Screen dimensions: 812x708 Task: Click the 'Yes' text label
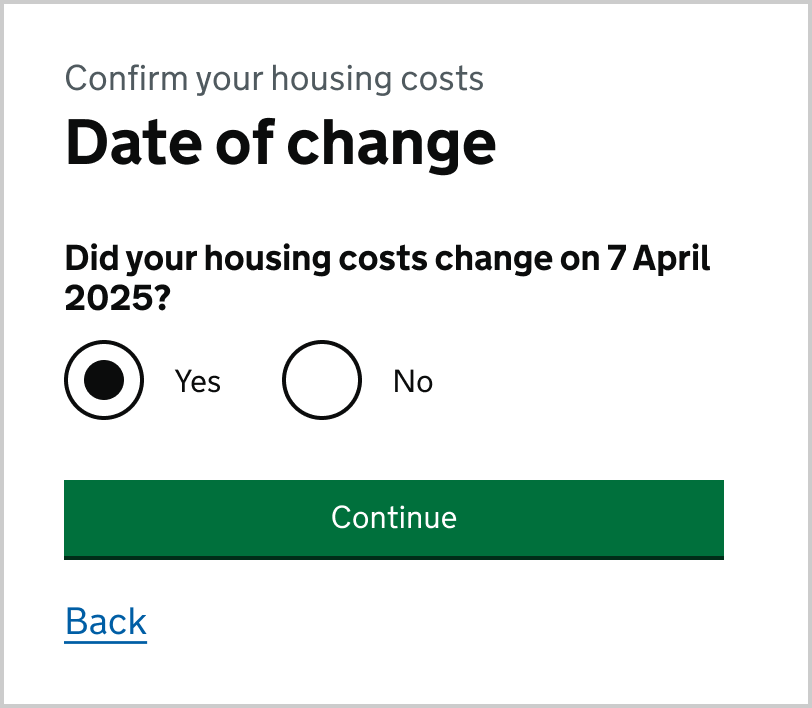[198, 381]
